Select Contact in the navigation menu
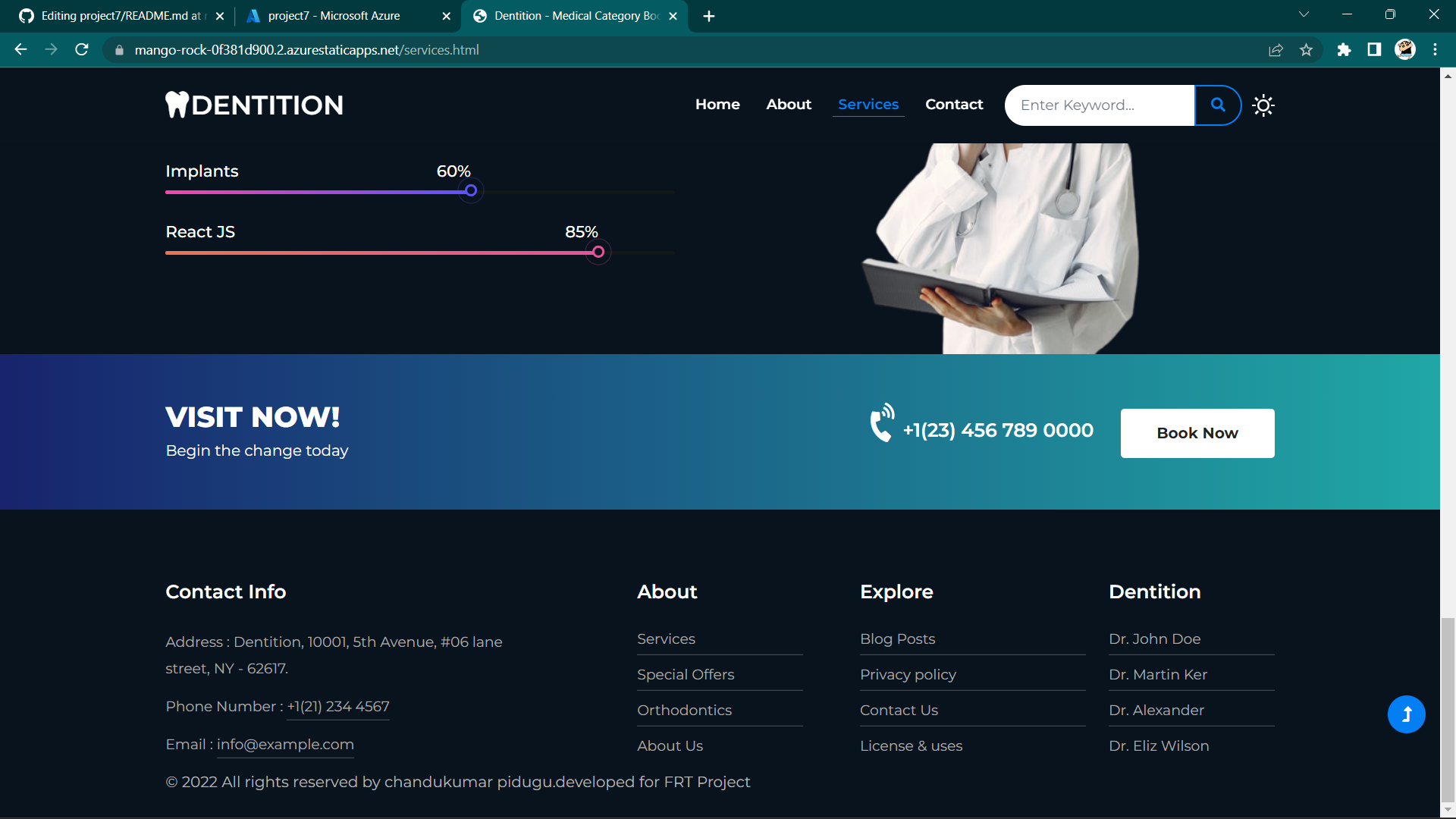 coord(954,105)
